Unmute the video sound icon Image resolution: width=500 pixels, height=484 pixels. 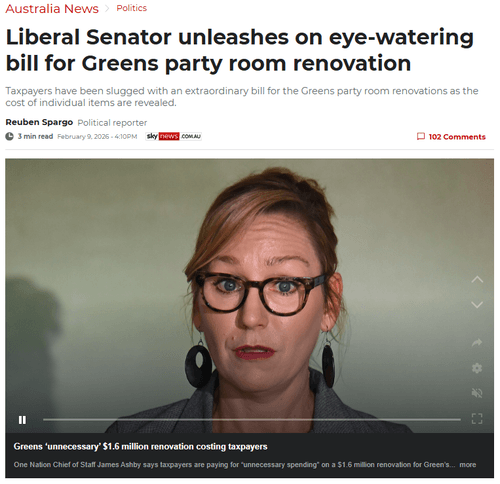477,393
